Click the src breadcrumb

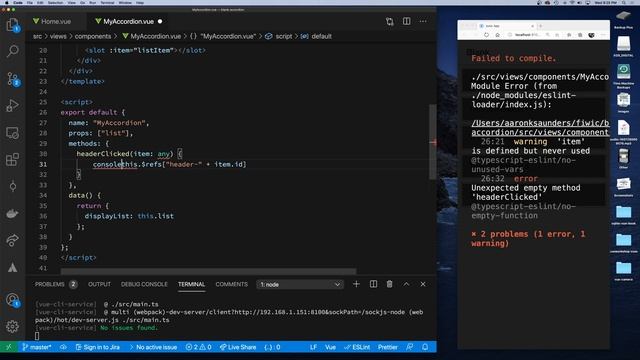pos(37,36)
